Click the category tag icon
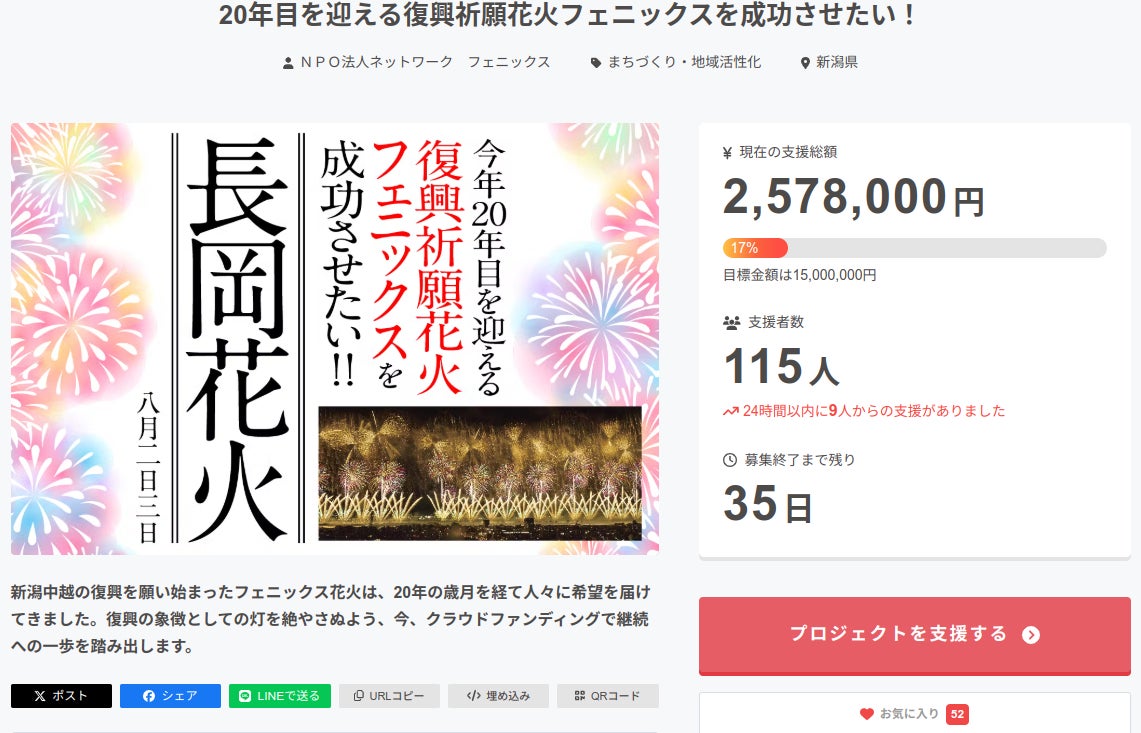The width and height of the screenshot is (1141, 733). [x=596, y=62]
